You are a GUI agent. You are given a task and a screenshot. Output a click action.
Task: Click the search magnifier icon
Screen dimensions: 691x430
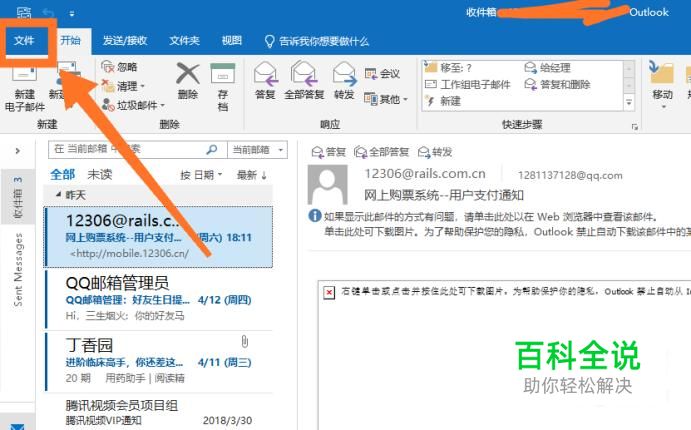(212, 149)
